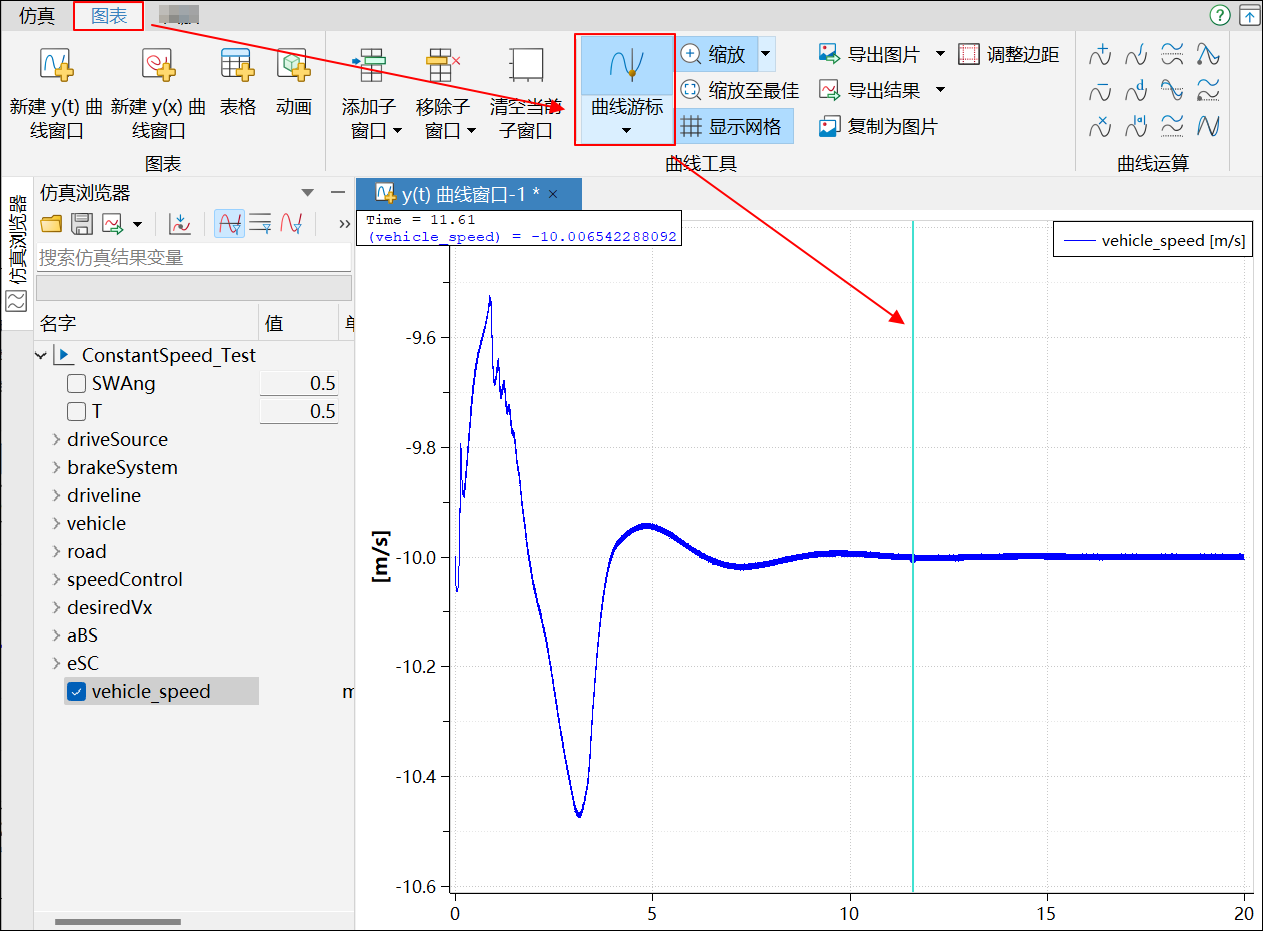Viewport: 1263px width, 931px height.
Task: Click 调整边距 adjust margins icon
Action: 1008,54
